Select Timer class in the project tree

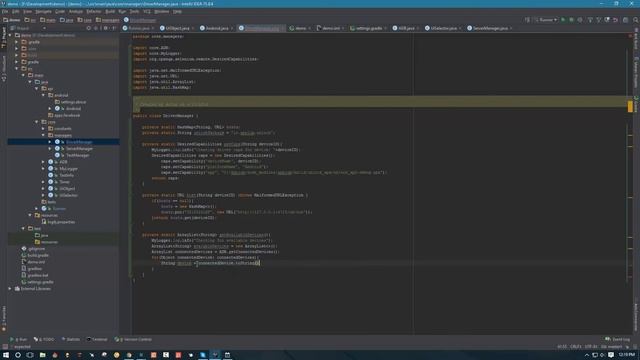point(64,182)
